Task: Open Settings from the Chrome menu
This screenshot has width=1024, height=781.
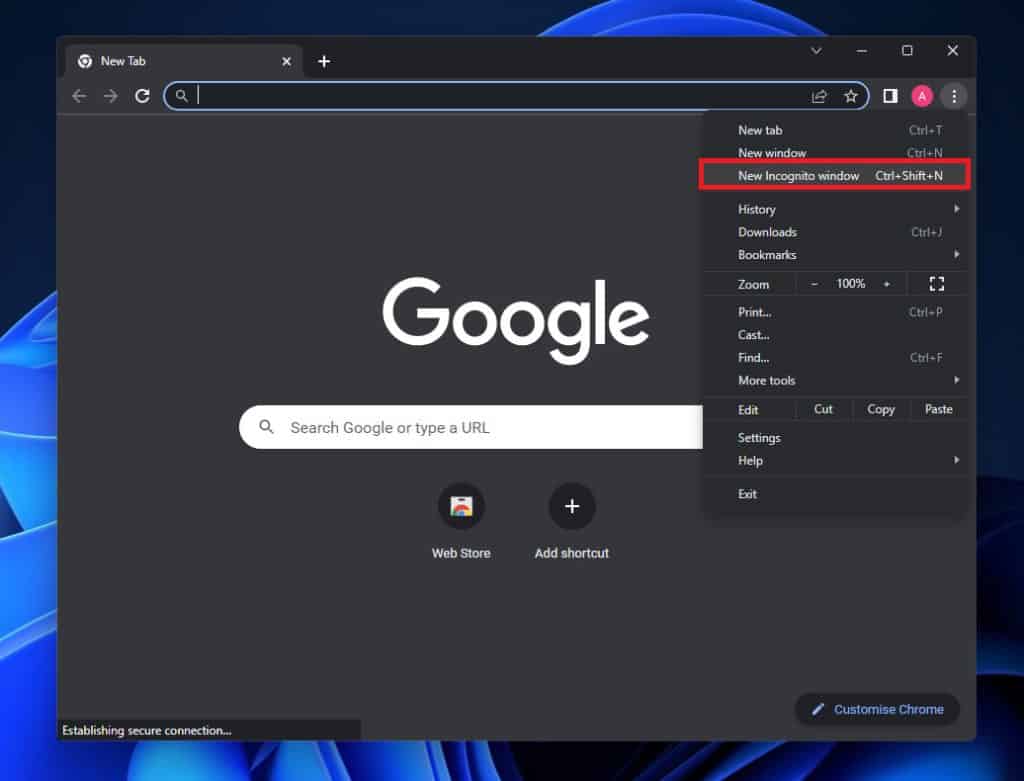Action: click(759, 437)
